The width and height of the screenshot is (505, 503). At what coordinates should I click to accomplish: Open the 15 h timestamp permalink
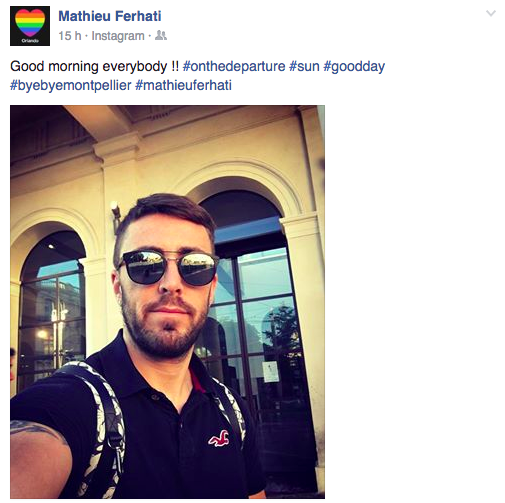(x=70, y=36)
